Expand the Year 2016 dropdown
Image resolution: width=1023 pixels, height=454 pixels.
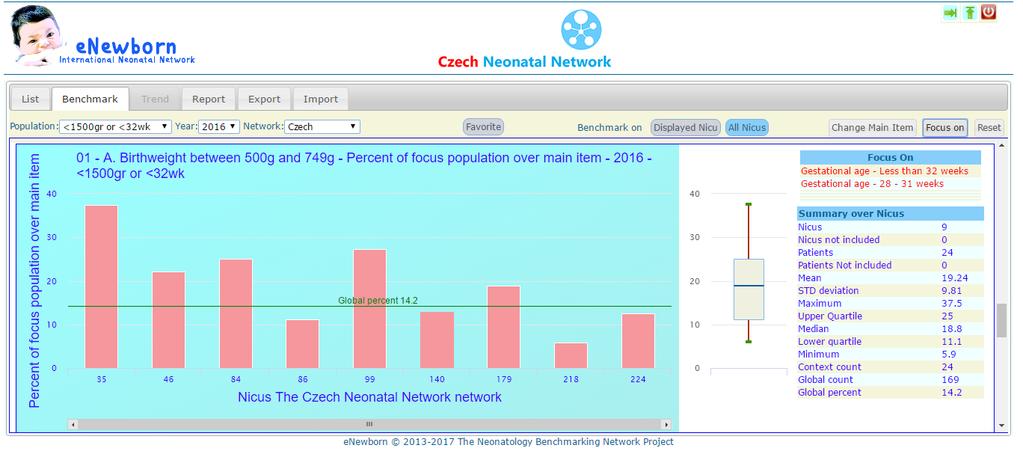tap(219, 127)
